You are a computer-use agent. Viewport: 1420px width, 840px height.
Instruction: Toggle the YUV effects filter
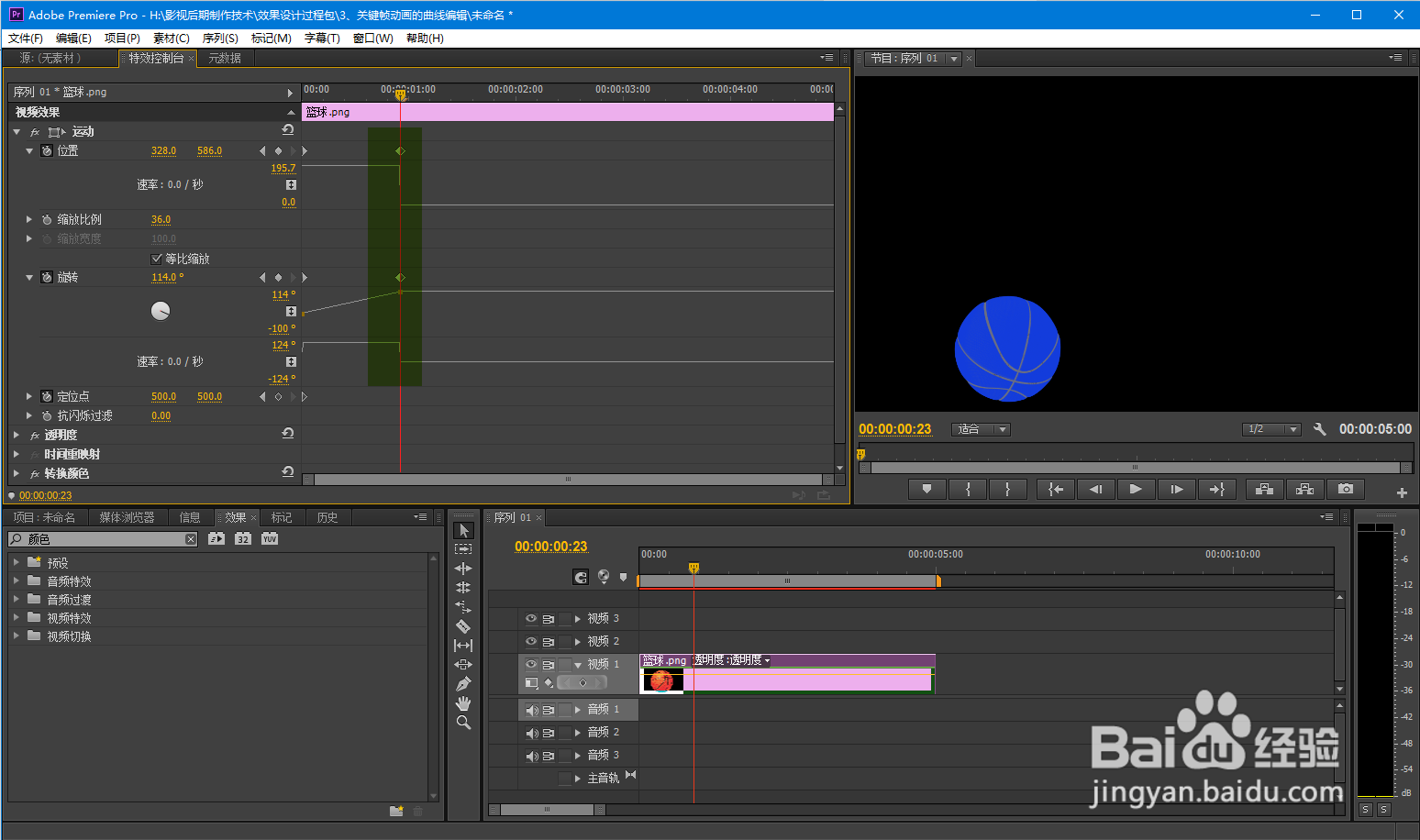coord(270,538)
